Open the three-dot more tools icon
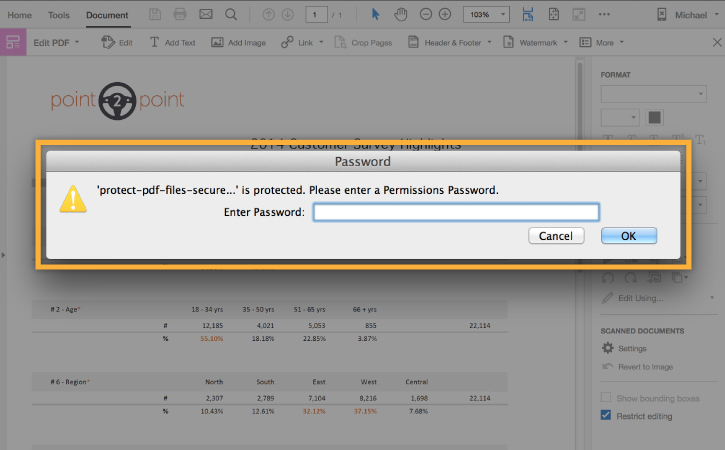725x450 pixels. tap(604, 14)
